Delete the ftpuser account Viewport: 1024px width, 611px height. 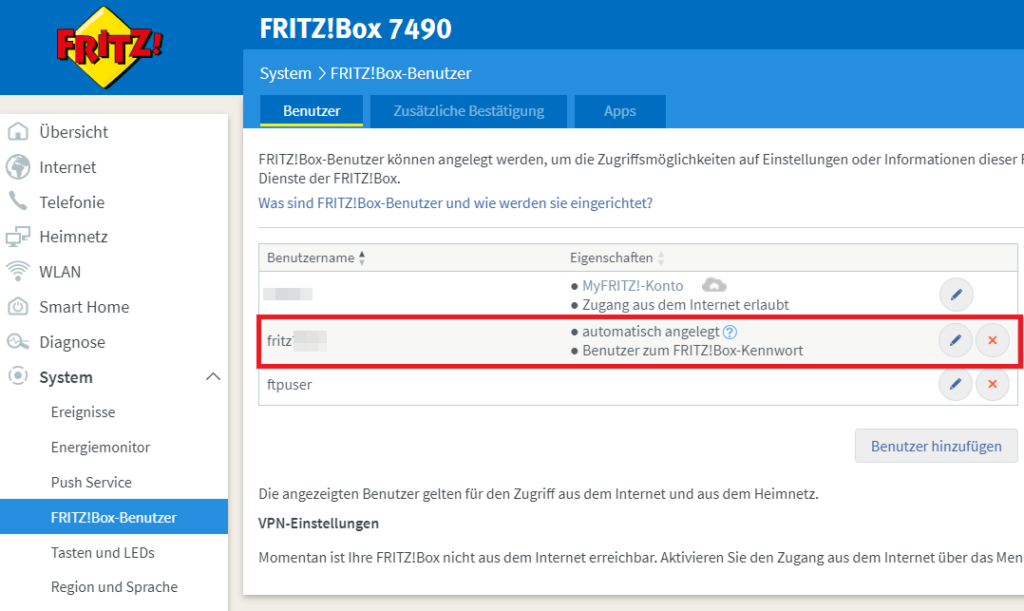992,384
